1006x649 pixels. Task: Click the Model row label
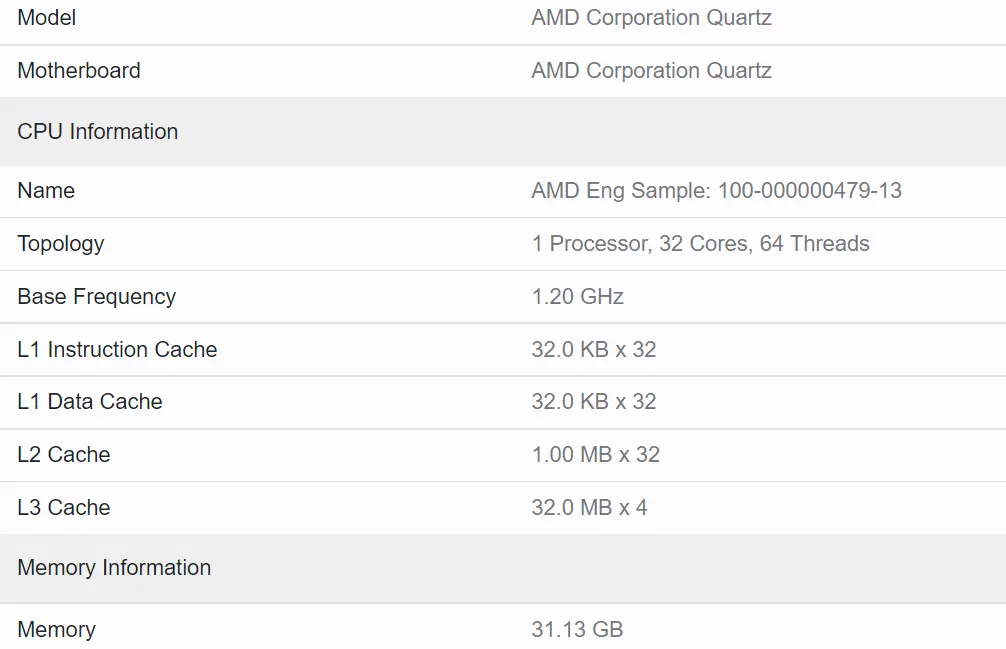(x=47, y=18)
